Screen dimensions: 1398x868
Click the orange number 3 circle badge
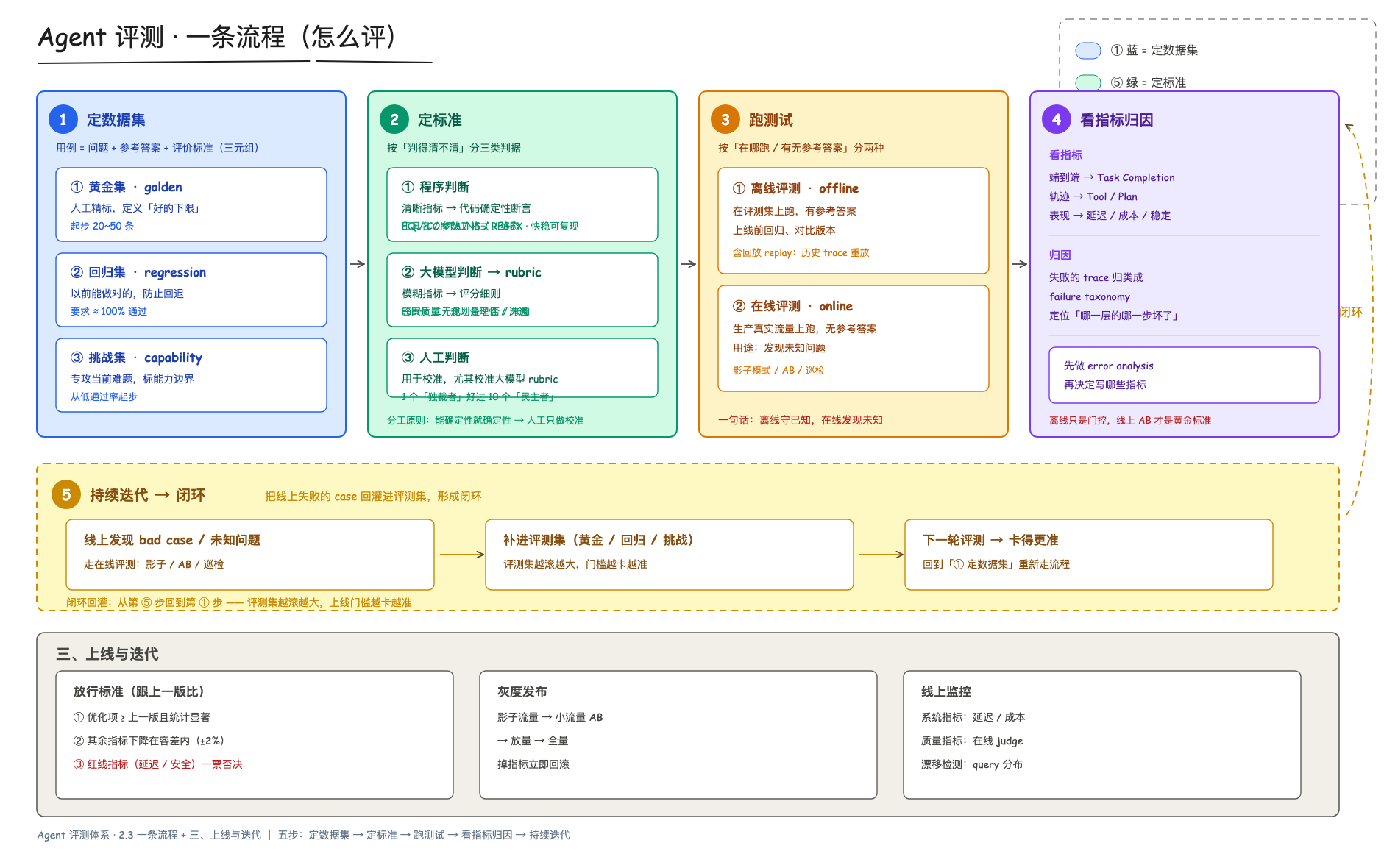pos(725,120)
